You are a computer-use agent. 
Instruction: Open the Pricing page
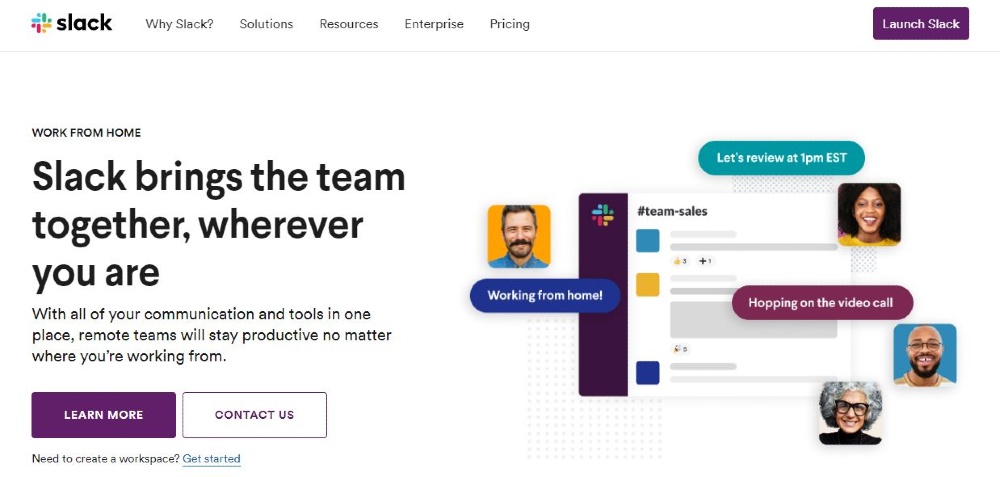coord(510,24)
